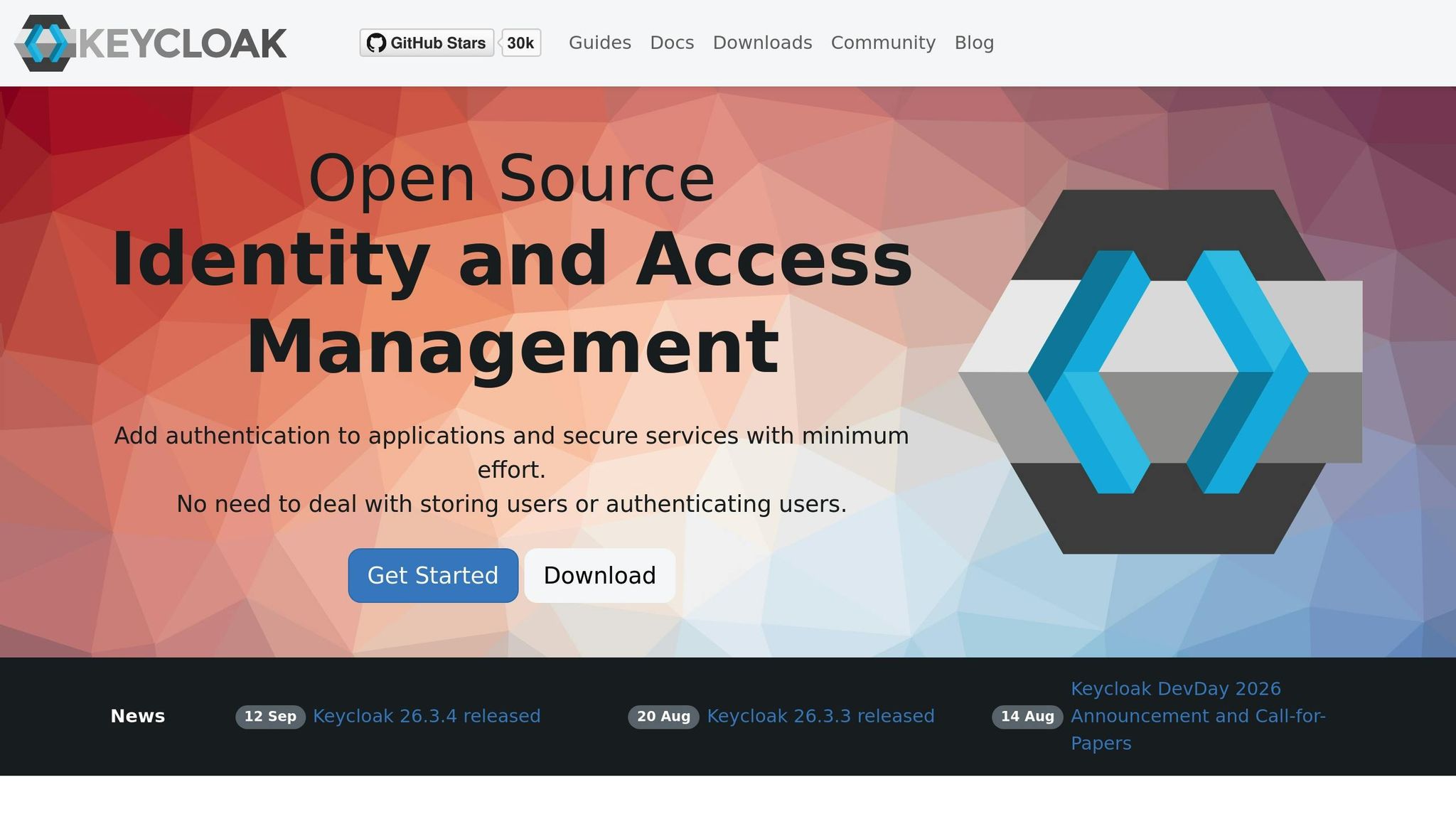
Task: Click the white Download button
Action: tap(600, 575)
